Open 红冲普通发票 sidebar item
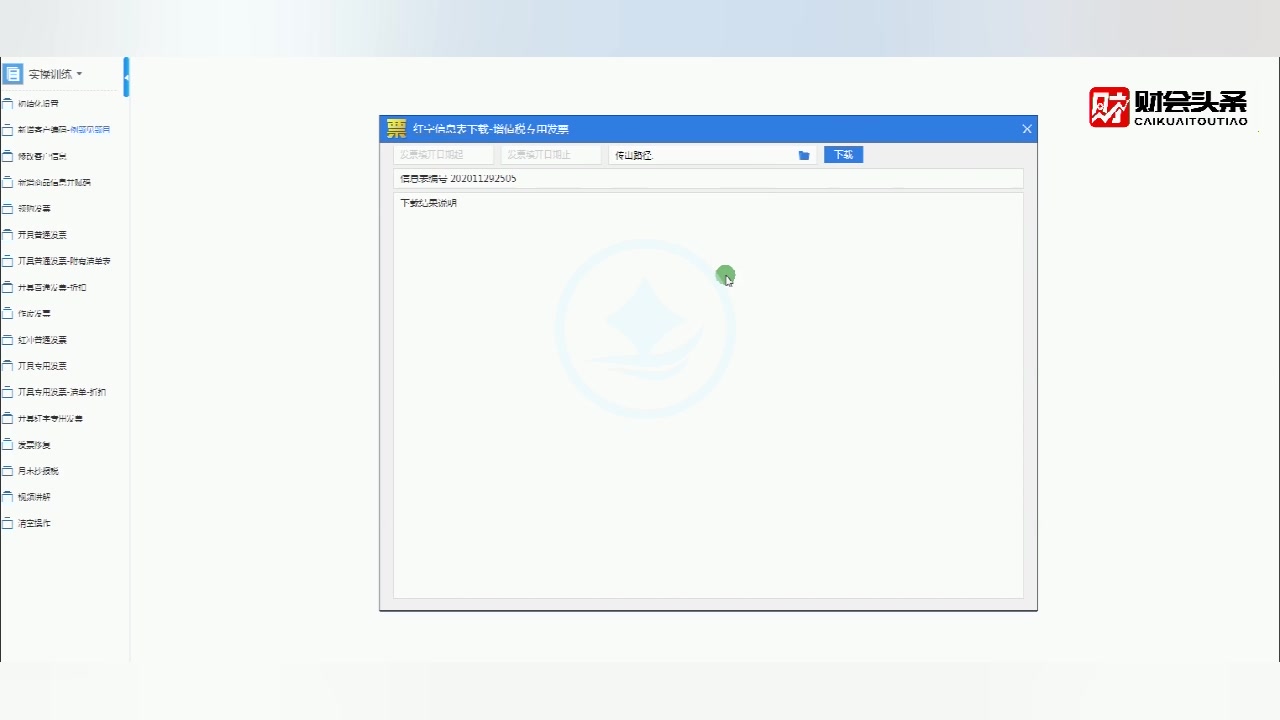The height and width of the screenshot is (720, 1280). pyautogui.click(x=42, y=340)
